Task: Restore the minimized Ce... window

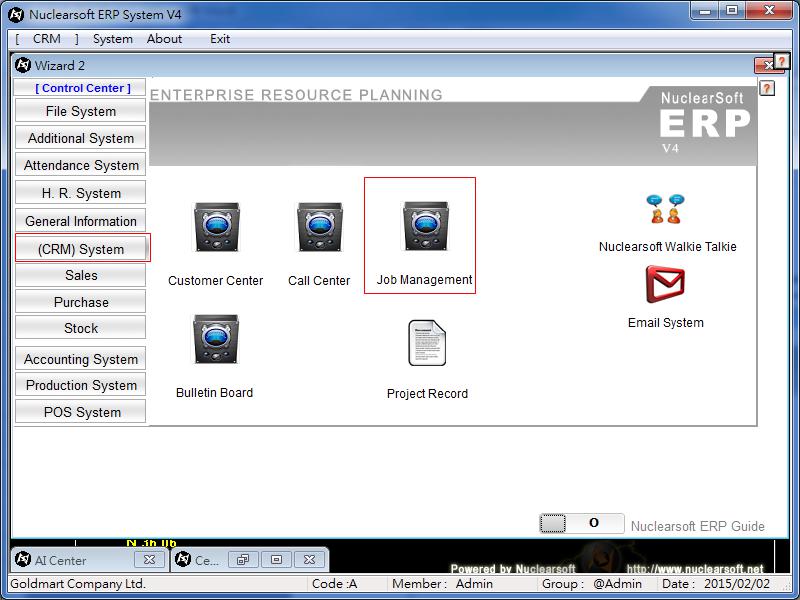Action: point(243,560)
